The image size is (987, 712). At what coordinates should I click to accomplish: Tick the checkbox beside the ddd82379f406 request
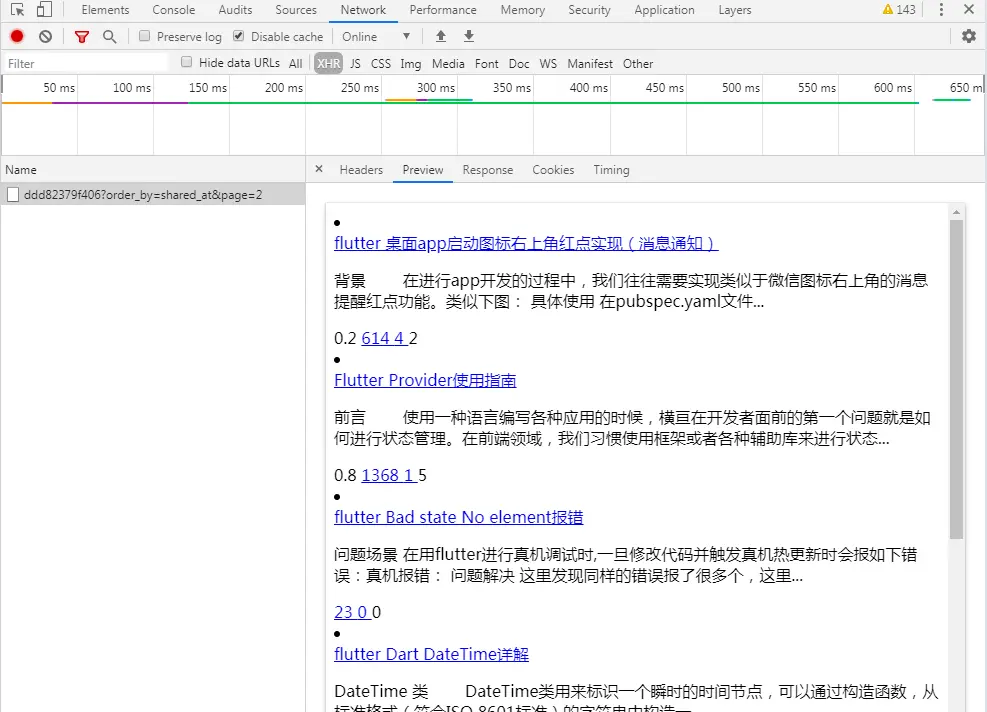click(13, 195)
